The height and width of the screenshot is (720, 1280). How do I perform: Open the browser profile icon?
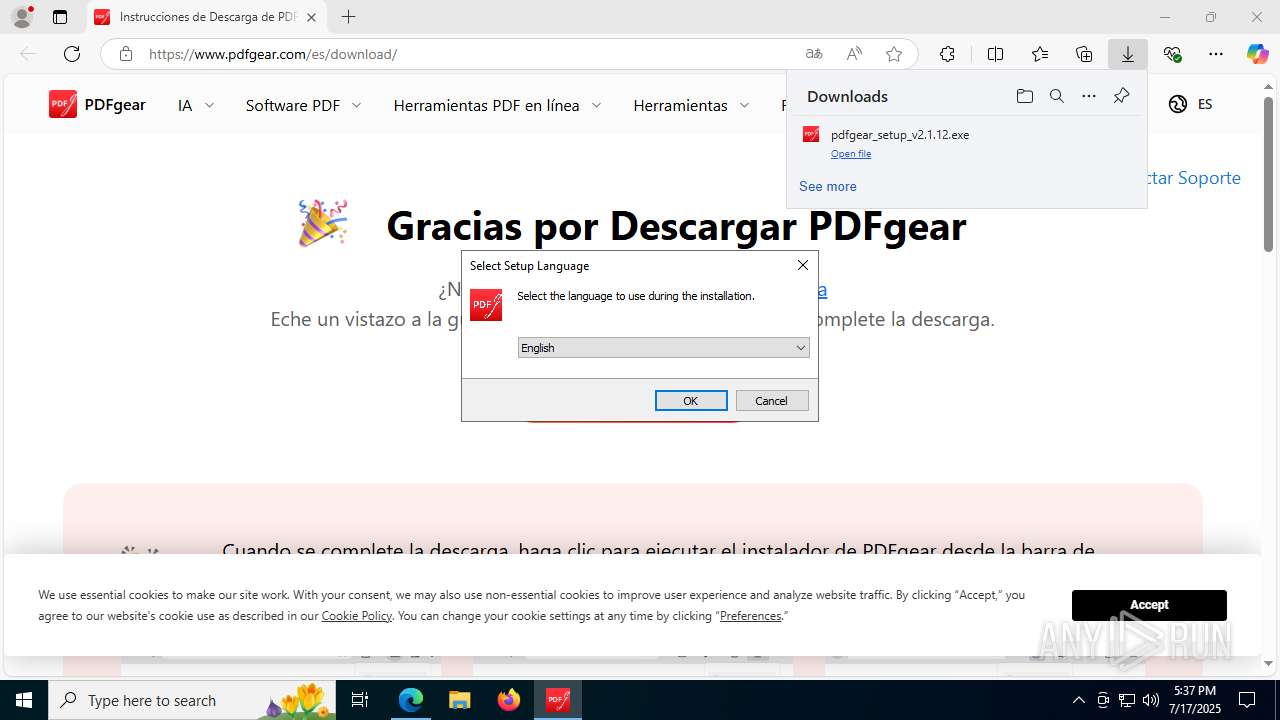22,17
